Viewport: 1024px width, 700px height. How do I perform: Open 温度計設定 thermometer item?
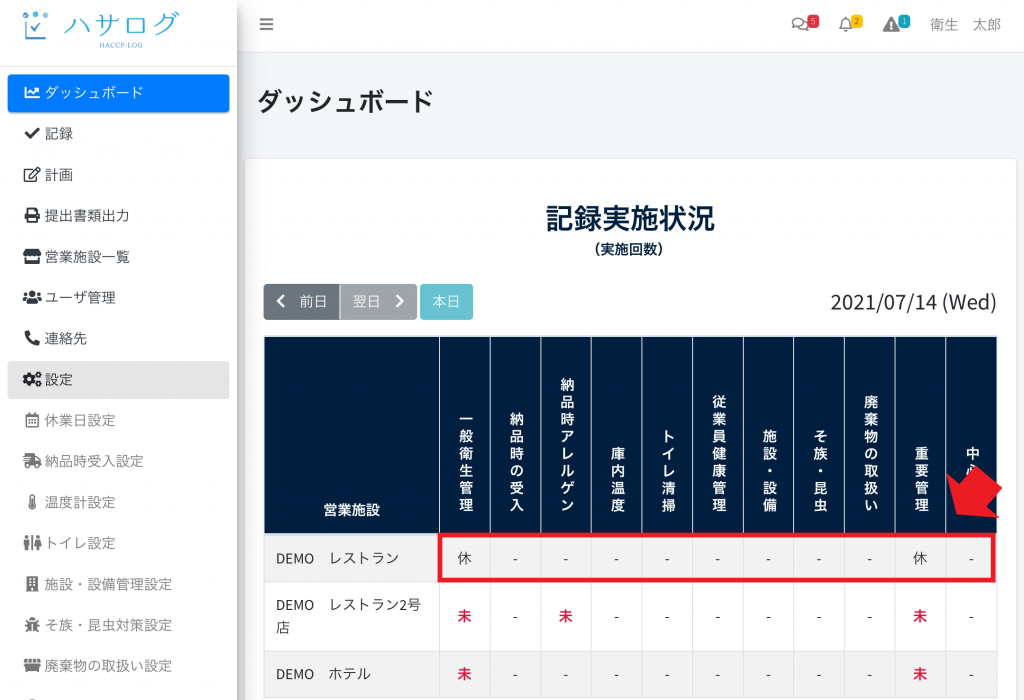[80, 502]
